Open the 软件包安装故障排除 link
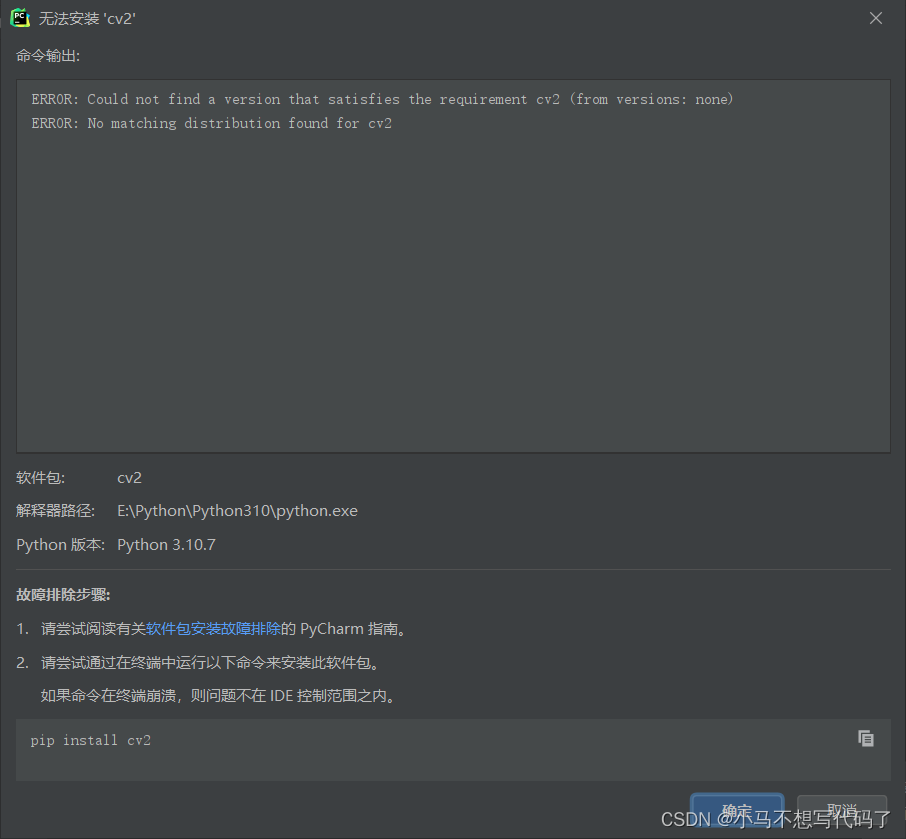 point(213,629)
